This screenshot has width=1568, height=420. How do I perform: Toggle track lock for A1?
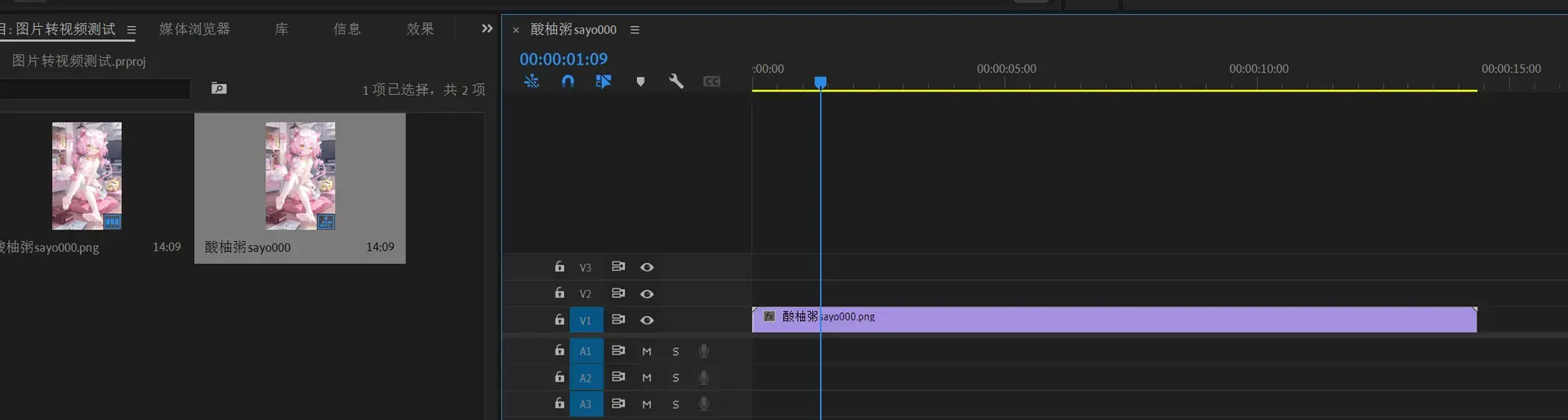click(559, 350)
